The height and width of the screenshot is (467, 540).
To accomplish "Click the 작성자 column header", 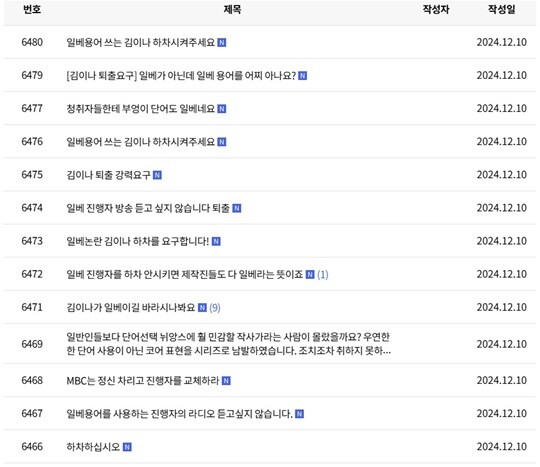I will 436,9.
